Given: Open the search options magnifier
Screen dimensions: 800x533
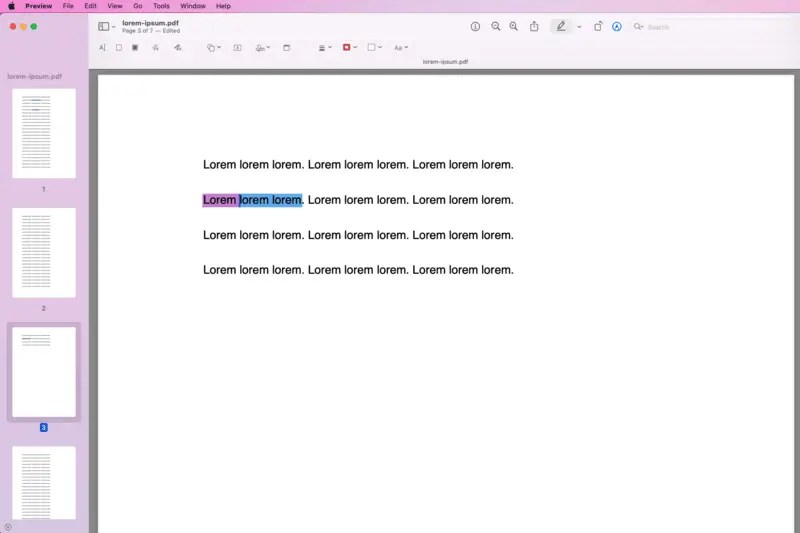Looking at the screenshot, I should (638, 27).
